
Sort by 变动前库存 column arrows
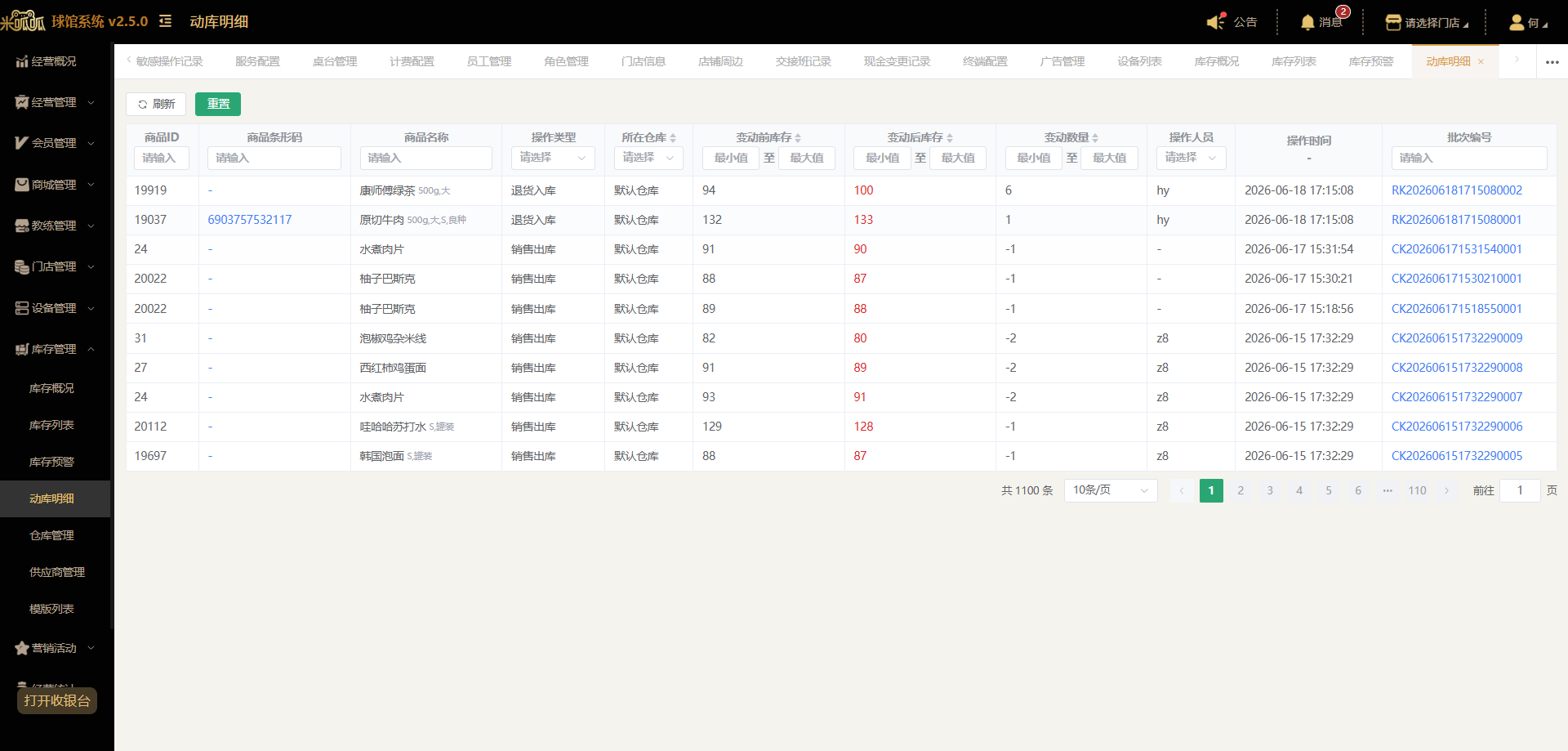click(x=798, y=138)
